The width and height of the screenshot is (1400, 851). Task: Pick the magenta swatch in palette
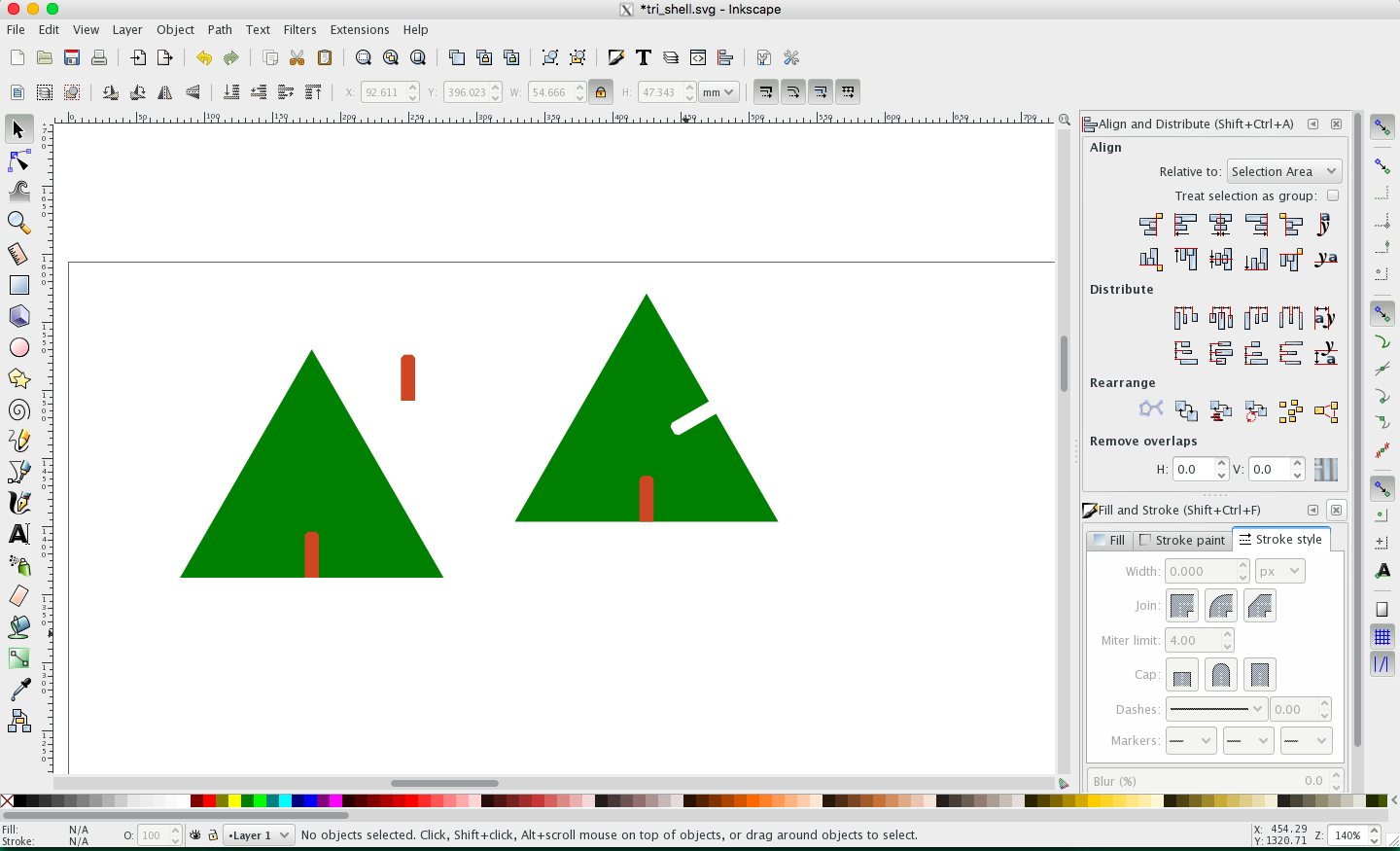click(335, 801)
